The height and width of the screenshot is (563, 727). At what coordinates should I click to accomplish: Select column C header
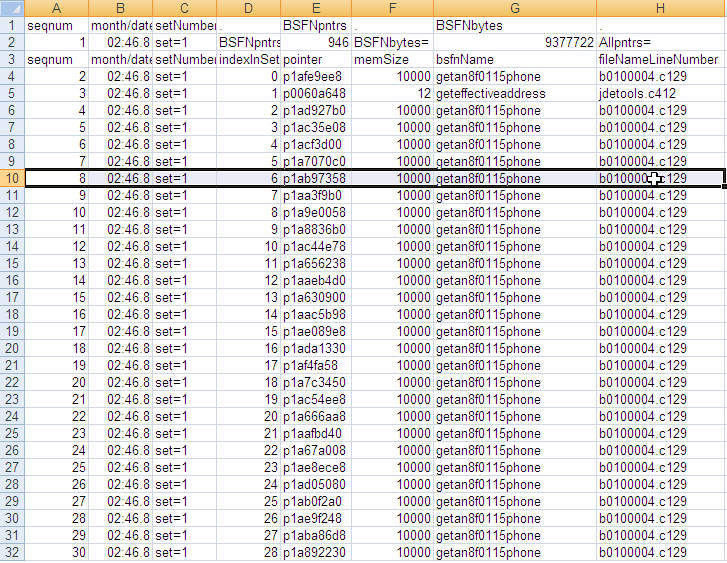click(185, 8)
